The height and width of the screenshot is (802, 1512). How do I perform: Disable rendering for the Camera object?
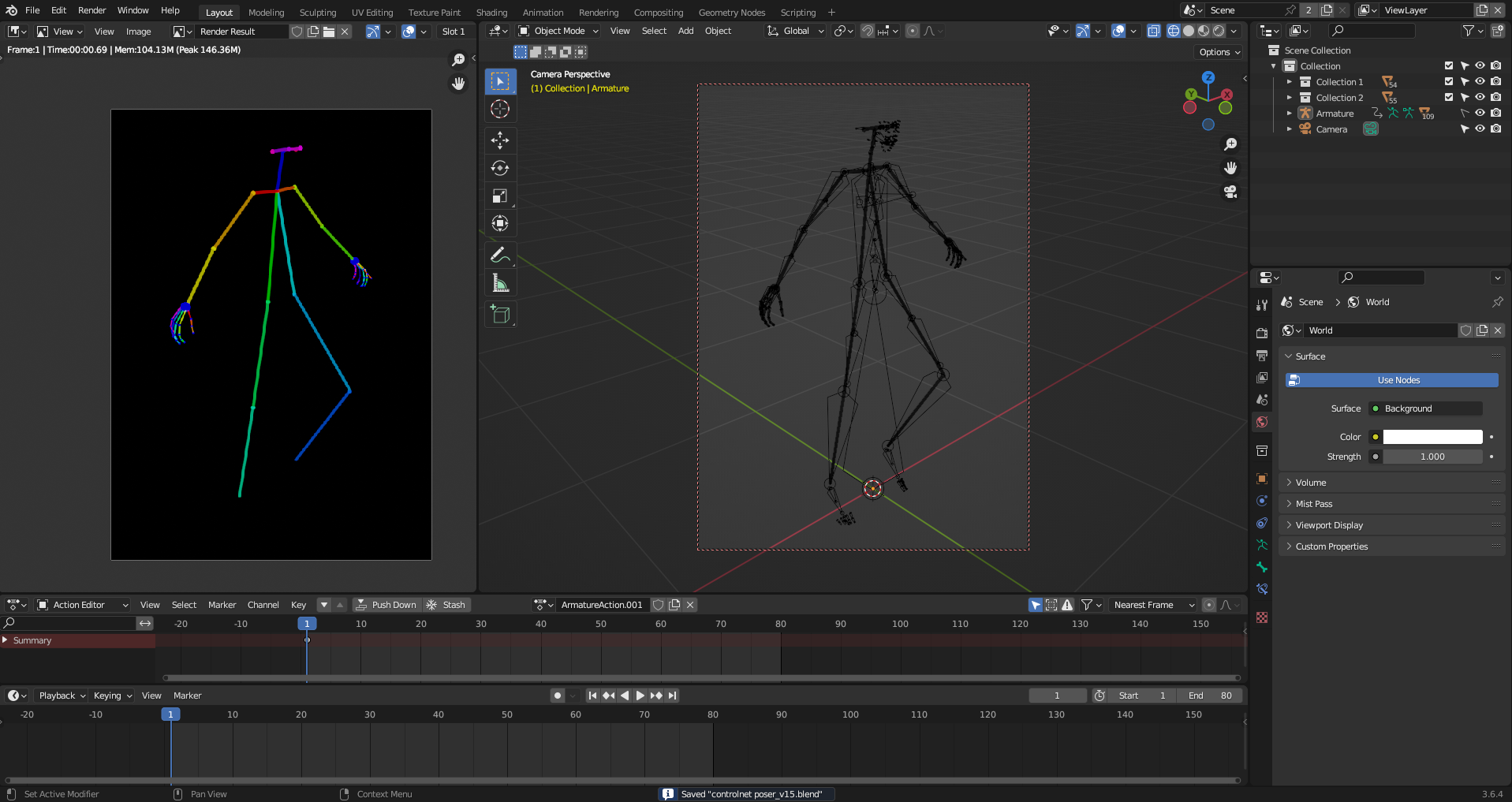point(1495,129)
